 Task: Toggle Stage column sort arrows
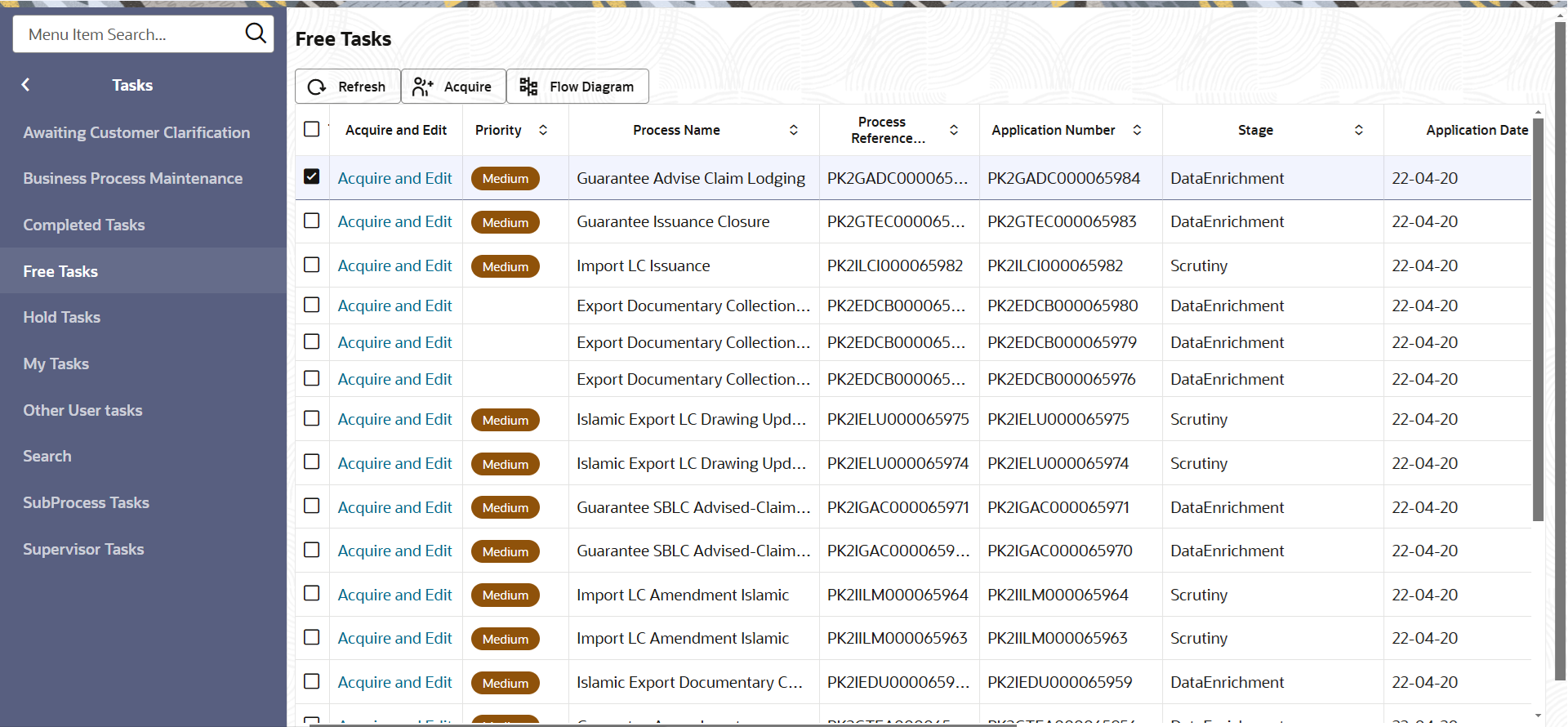[1359, 130]
